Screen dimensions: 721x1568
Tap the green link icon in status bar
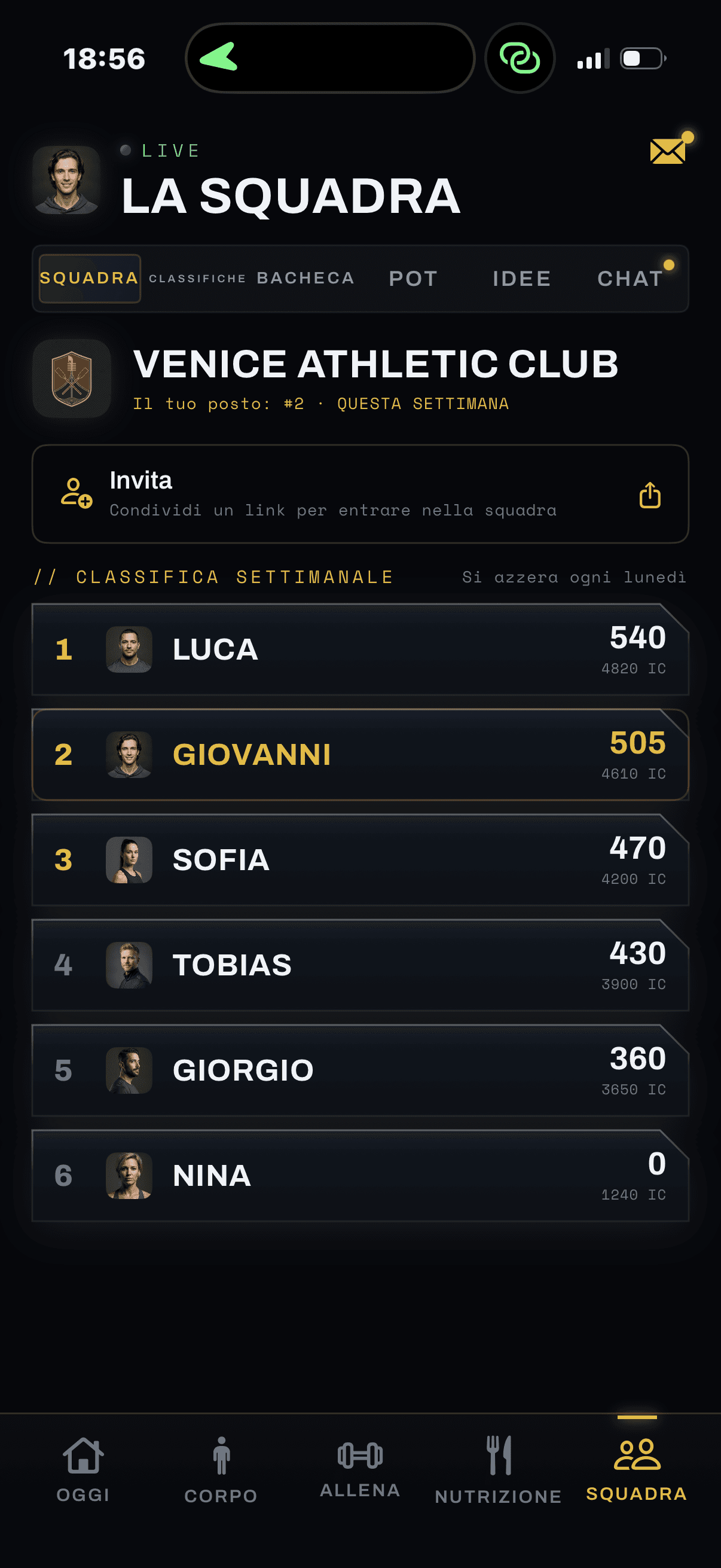pos(520,59)
